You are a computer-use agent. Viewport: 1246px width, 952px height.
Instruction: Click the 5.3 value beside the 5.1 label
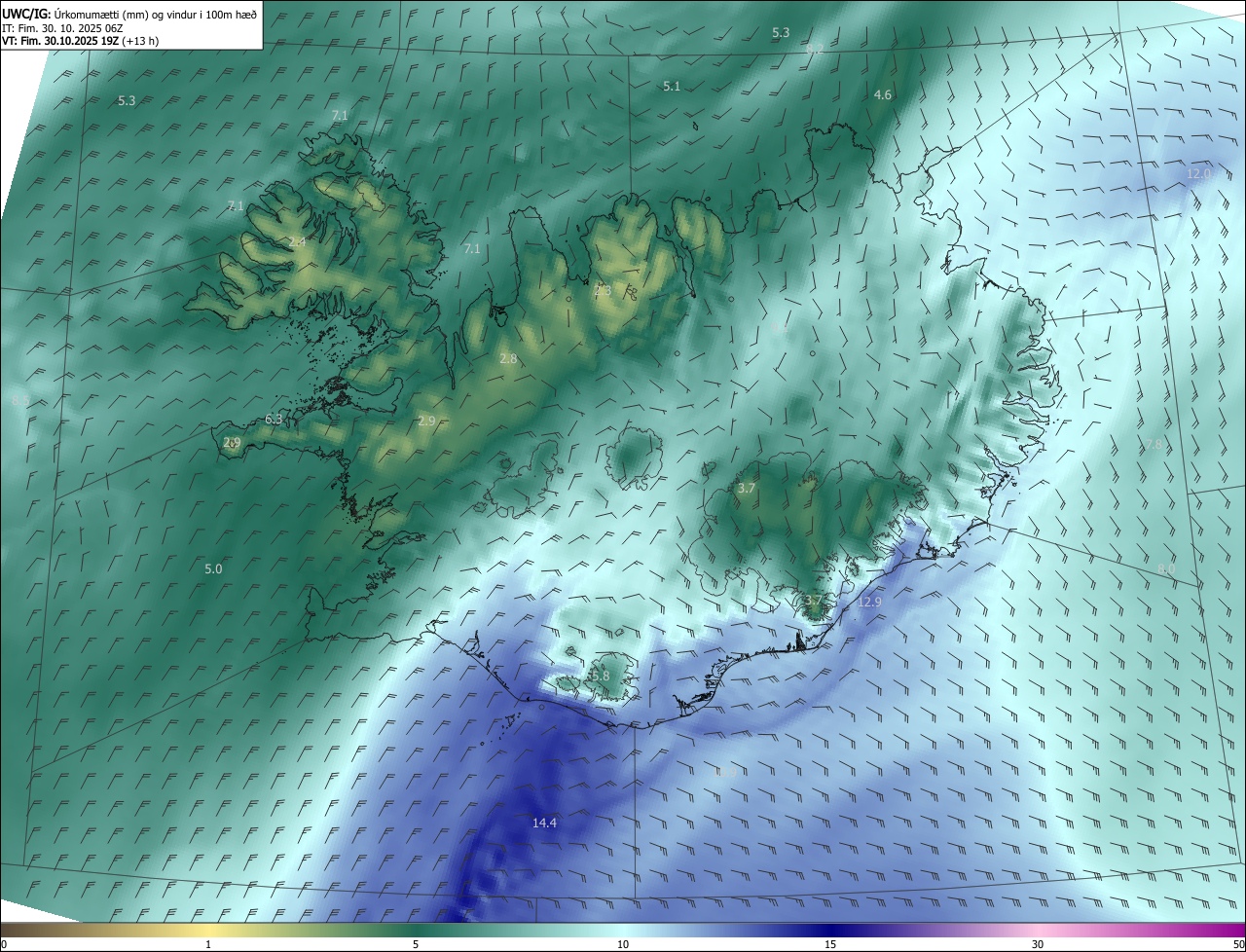[x=781, y=33]
